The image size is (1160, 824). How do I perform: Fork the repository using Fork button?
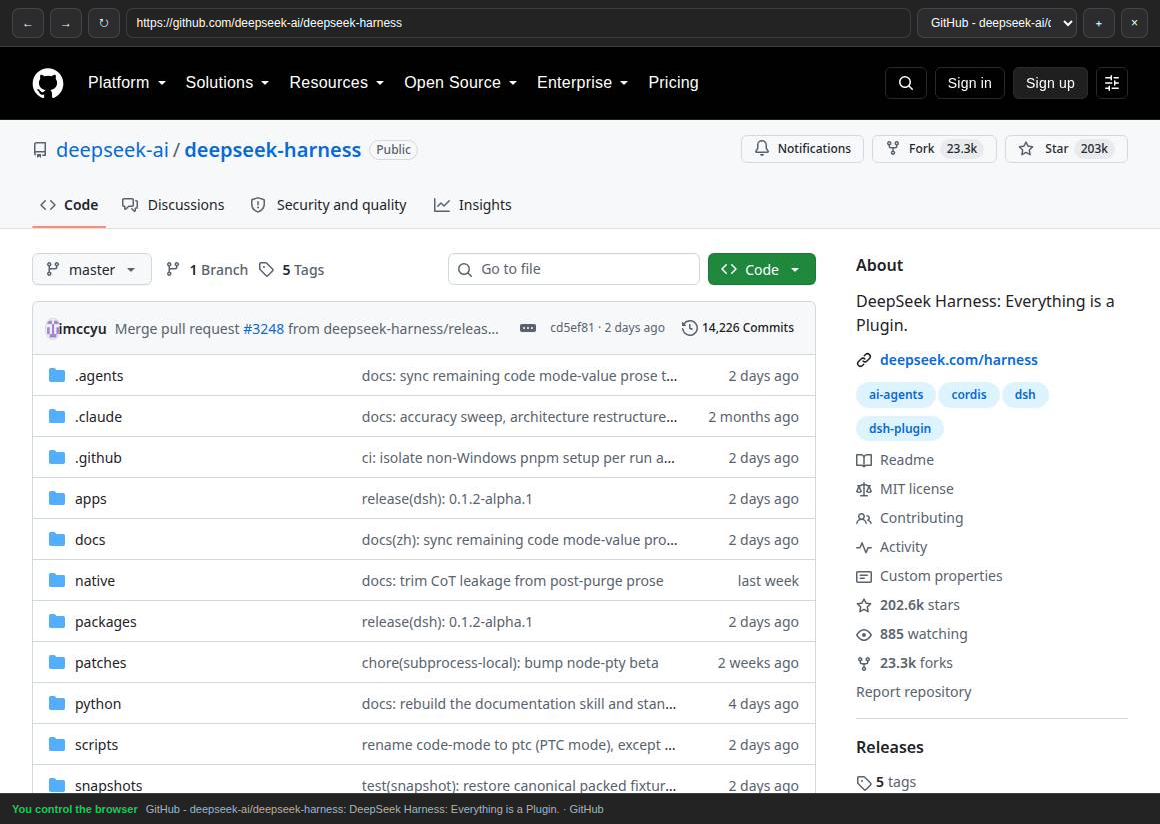pyautogui.click(x=934, y=149)
